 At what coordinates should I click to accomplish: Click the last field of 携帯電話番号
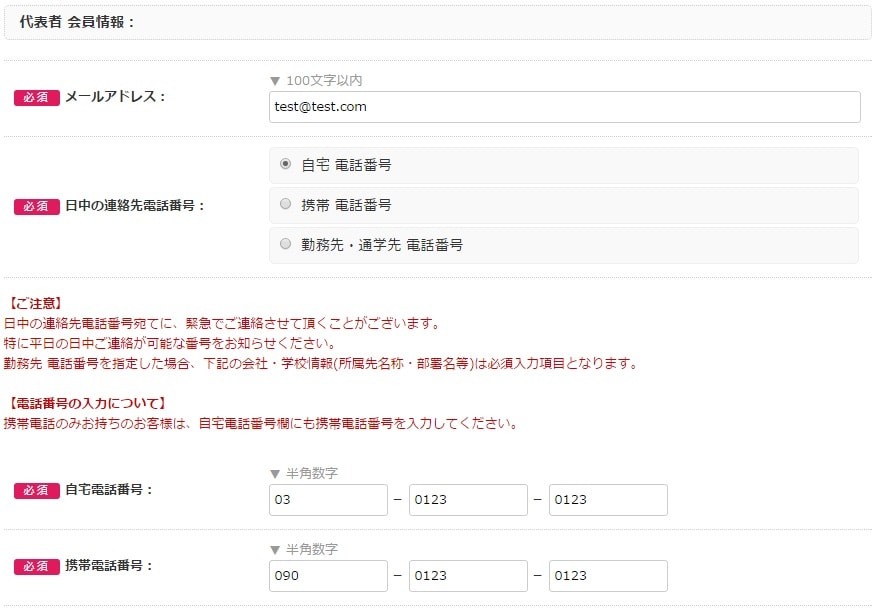pos(608,576)
